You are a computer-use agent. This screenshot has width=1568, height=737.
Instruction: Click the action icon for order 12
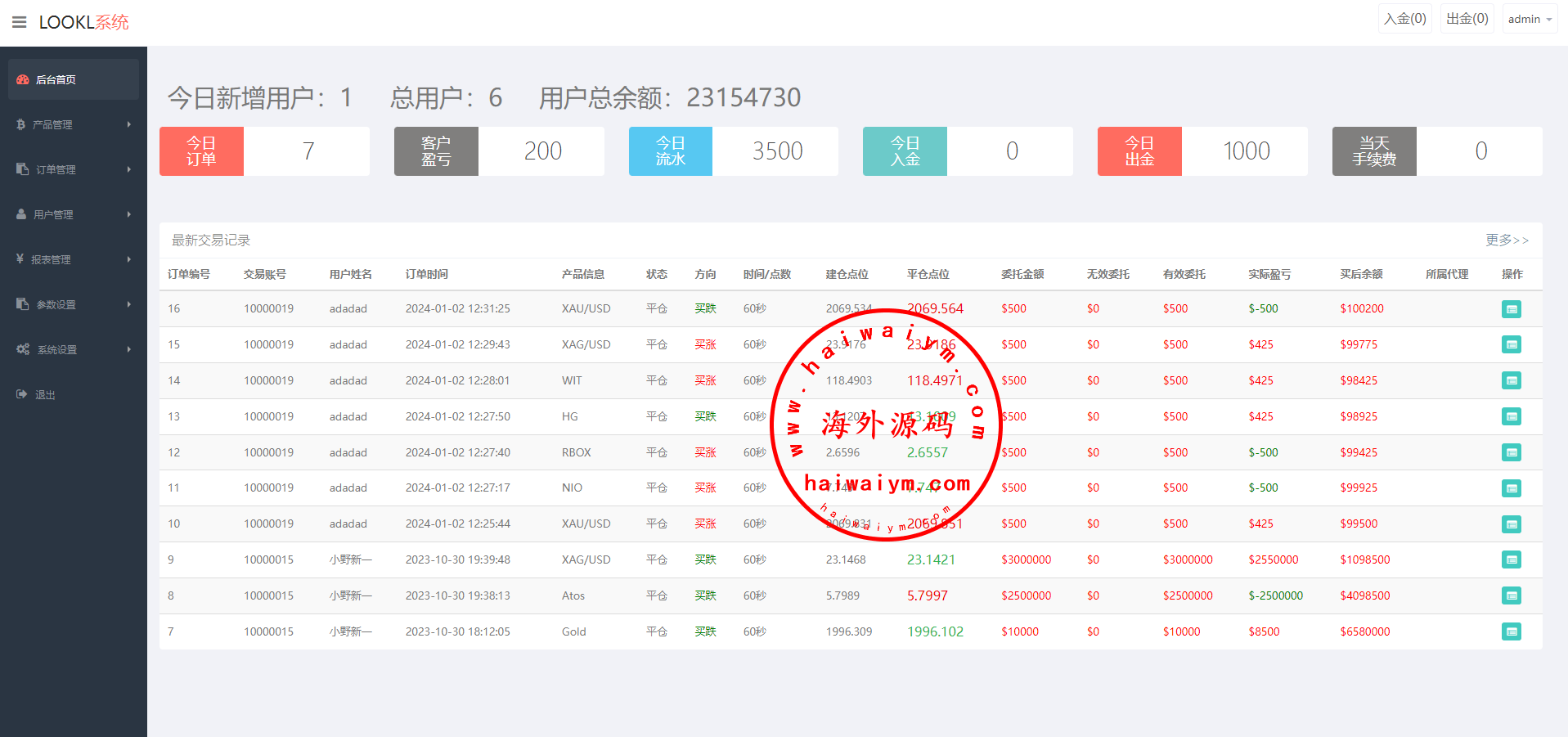pos(1511,452)
